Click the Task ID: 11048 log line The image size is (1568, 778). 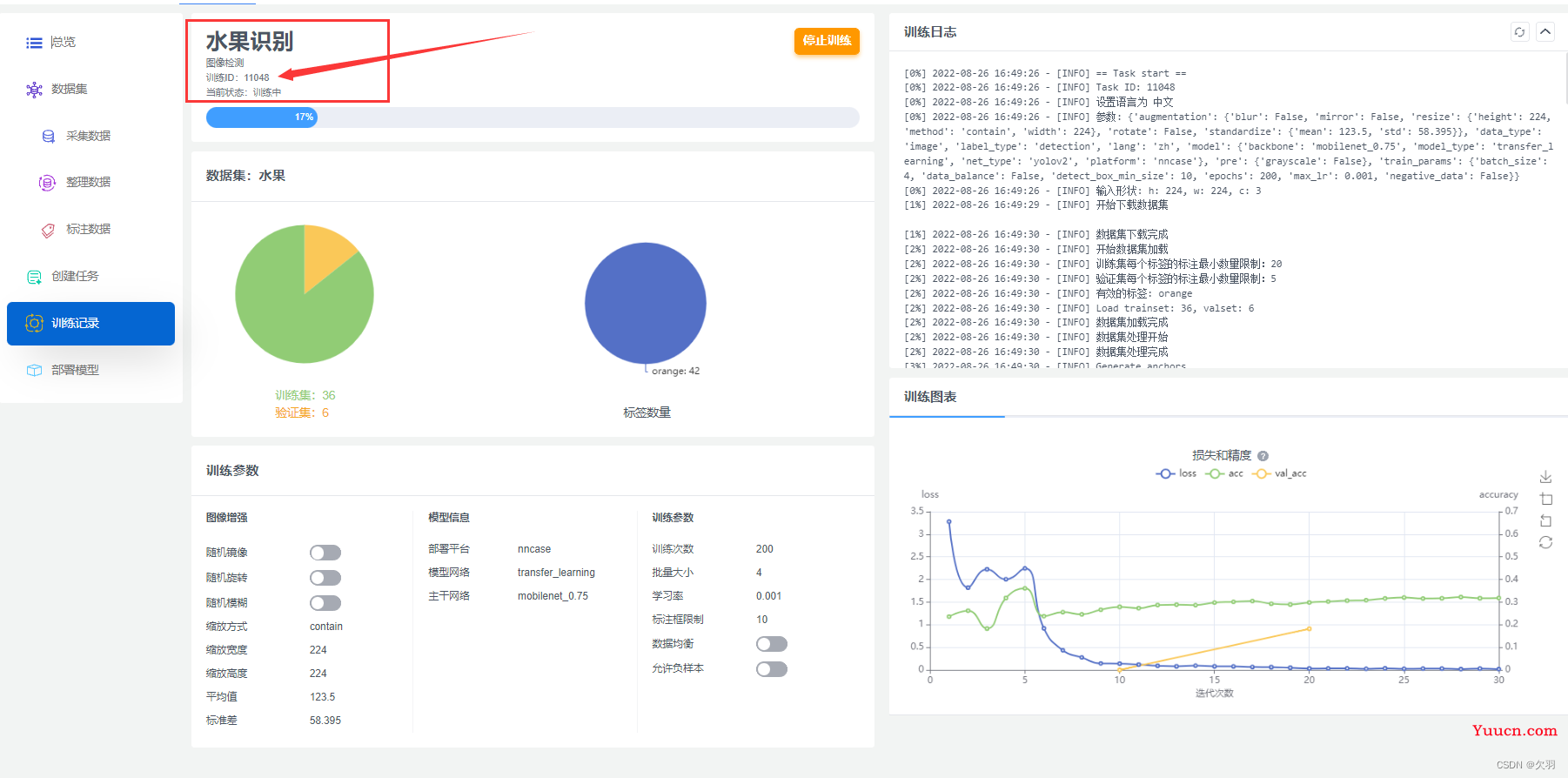point(1040,87)
